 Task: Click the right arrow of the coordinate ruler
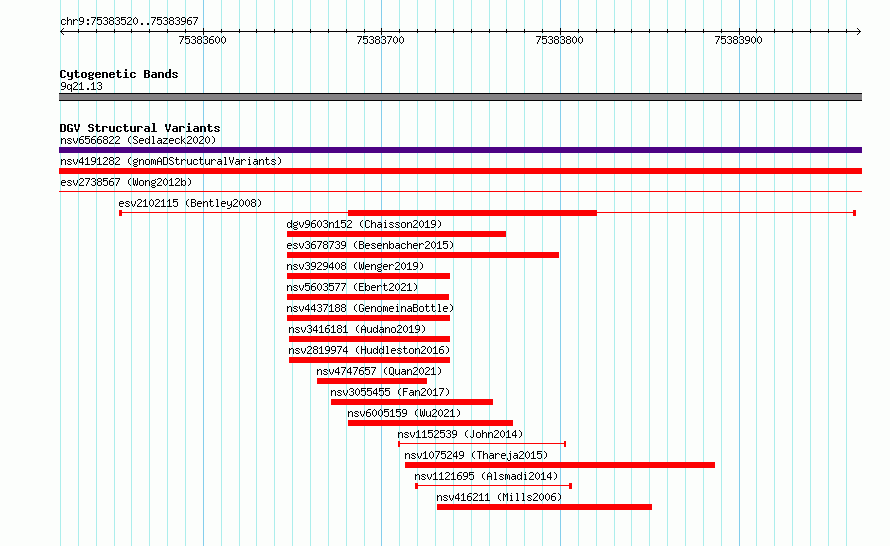[858, 31]
